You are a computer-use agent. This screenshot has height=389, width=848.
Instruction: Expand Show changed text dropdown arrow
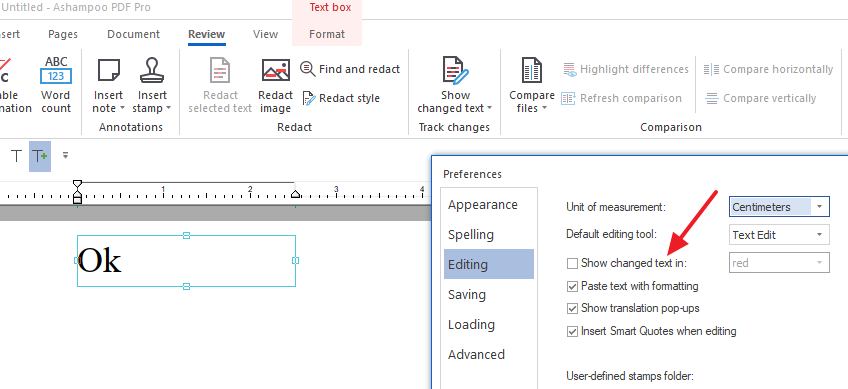click(x=489, y=108)
